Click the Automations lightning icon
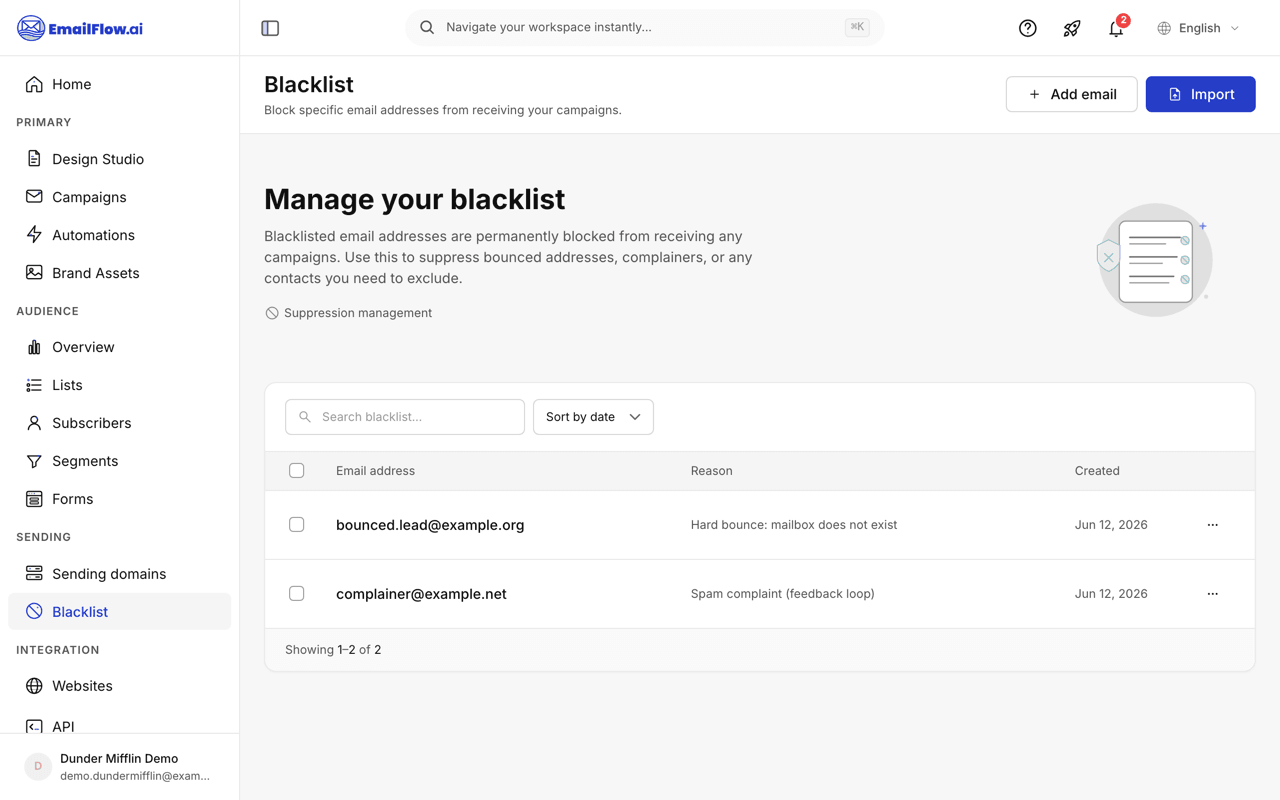 [x=34, y=235]
